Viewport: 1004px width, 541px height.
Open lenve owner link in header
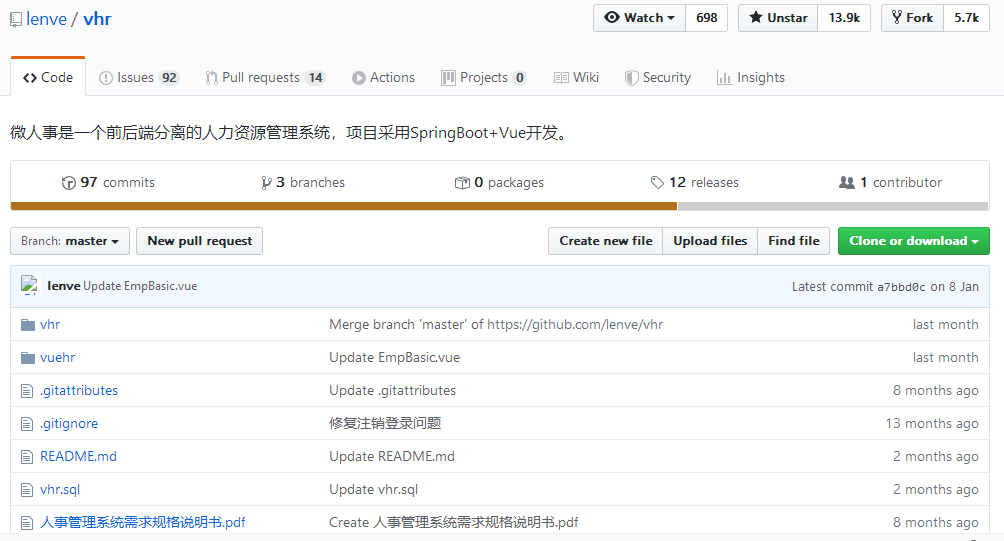[x=46, y=19]
